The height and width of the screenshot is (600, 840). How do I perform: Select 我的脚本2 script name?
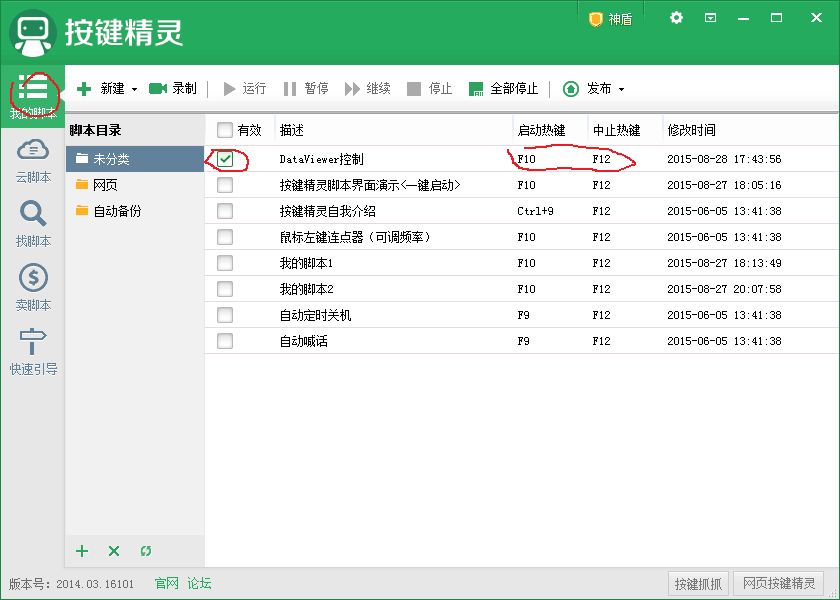(306, 289)
